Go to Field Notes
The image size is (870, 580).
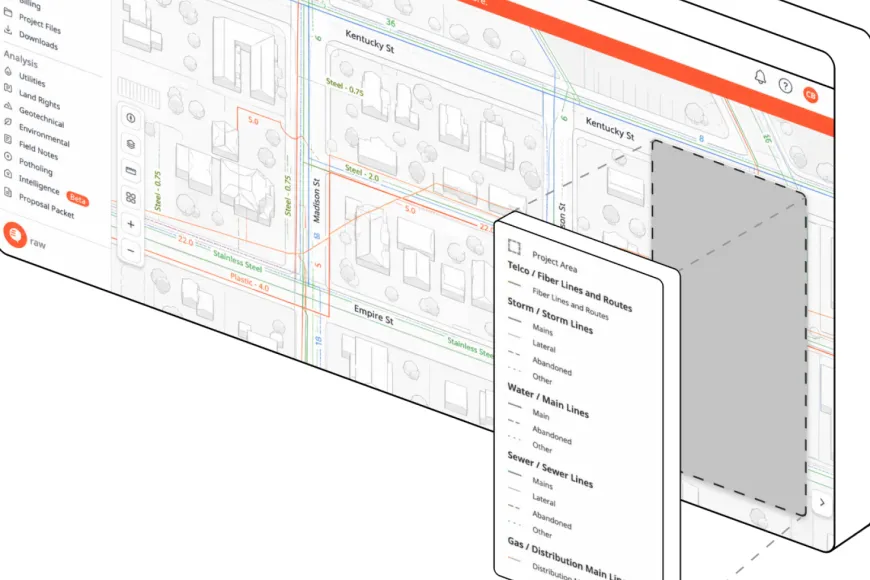click(38, 150)
